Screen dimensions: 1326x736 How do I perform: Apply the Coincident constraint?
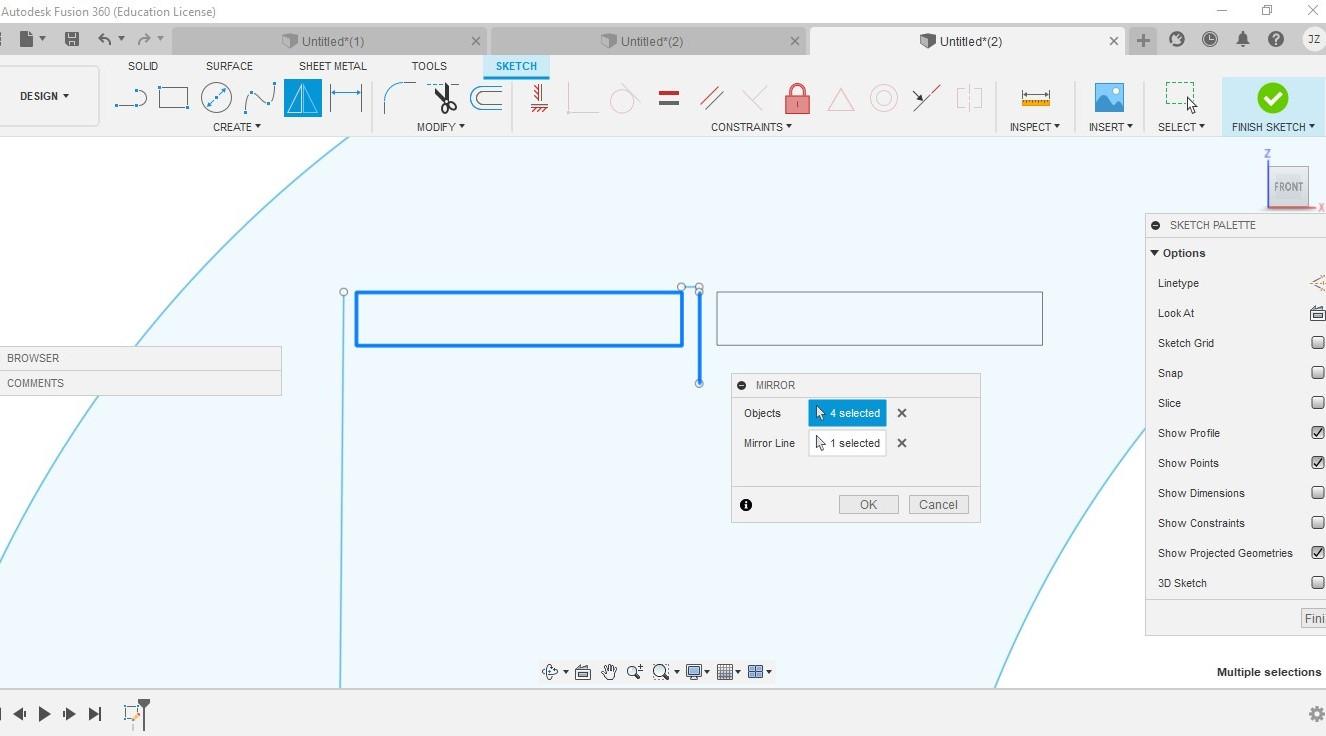[x=582, y=98]
